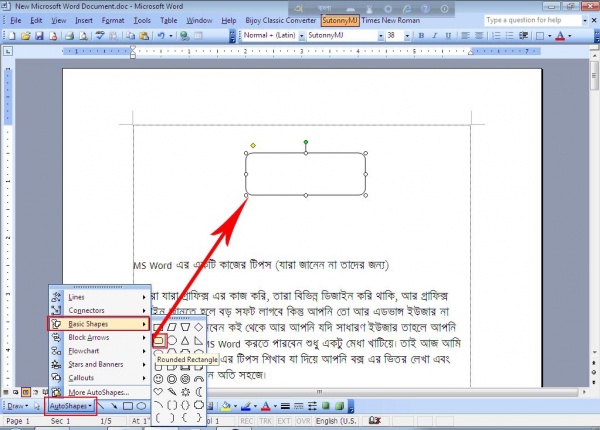This screenshot has width=600, height=430.
Task: Open the Format menu
Action: (113, 21)
